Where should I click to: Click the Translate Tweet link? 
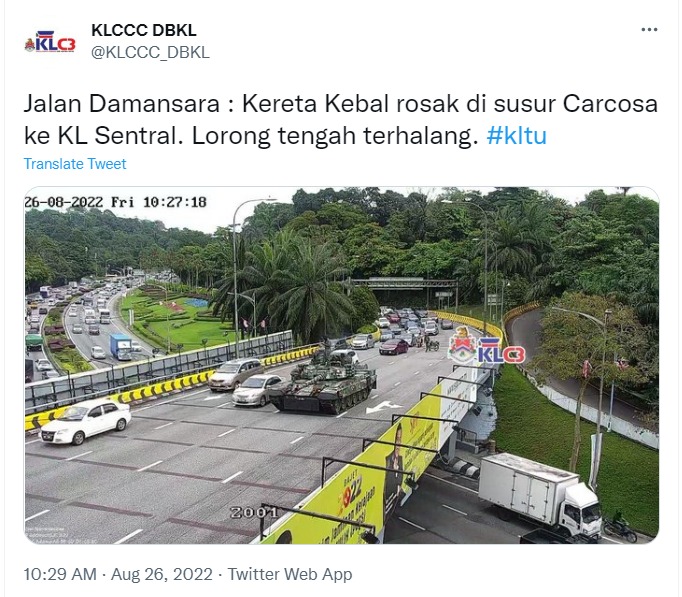click(x=75, y=164)
